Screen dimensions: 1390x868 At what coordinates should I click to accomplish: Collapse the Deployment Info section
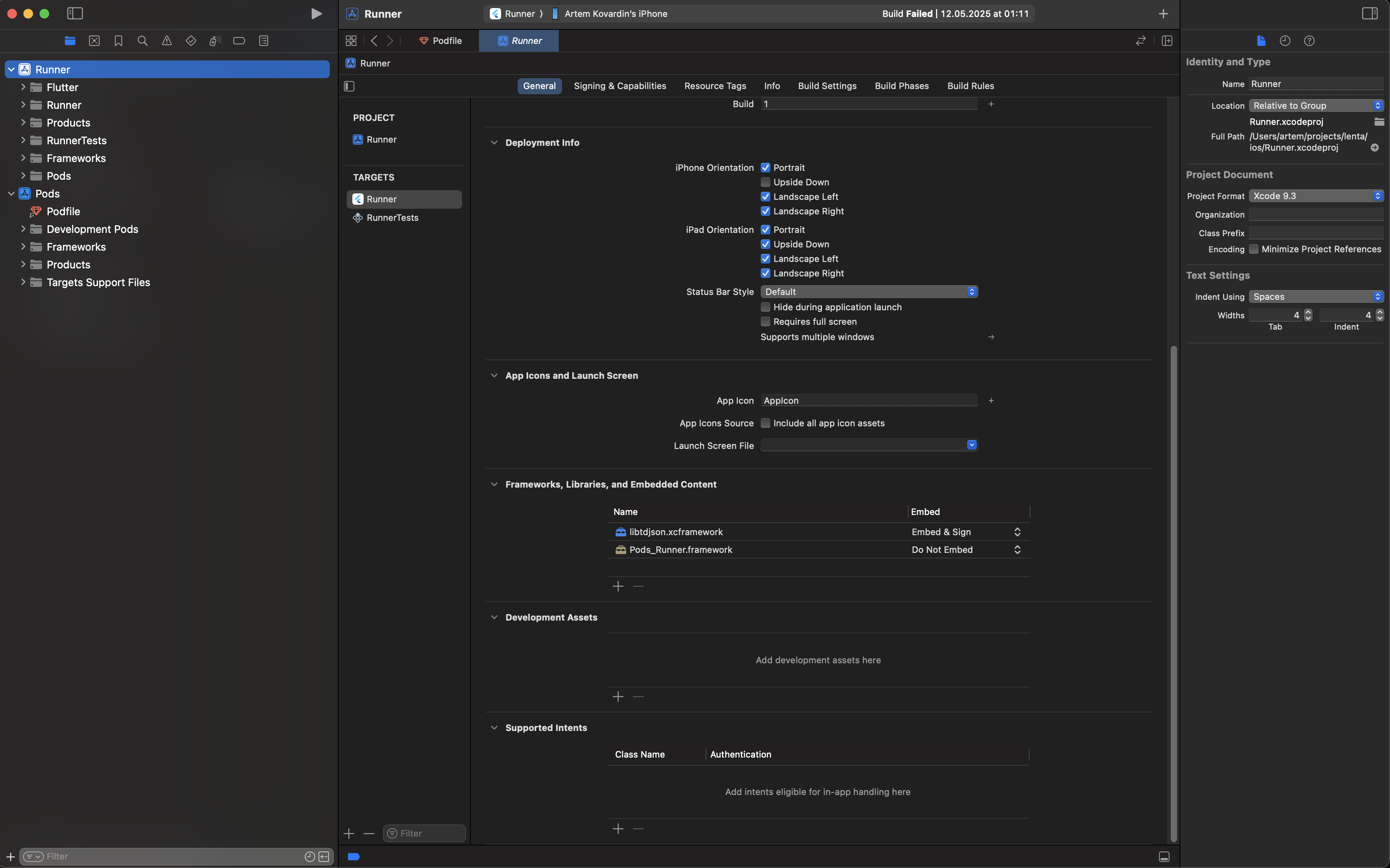pos(494,142)
